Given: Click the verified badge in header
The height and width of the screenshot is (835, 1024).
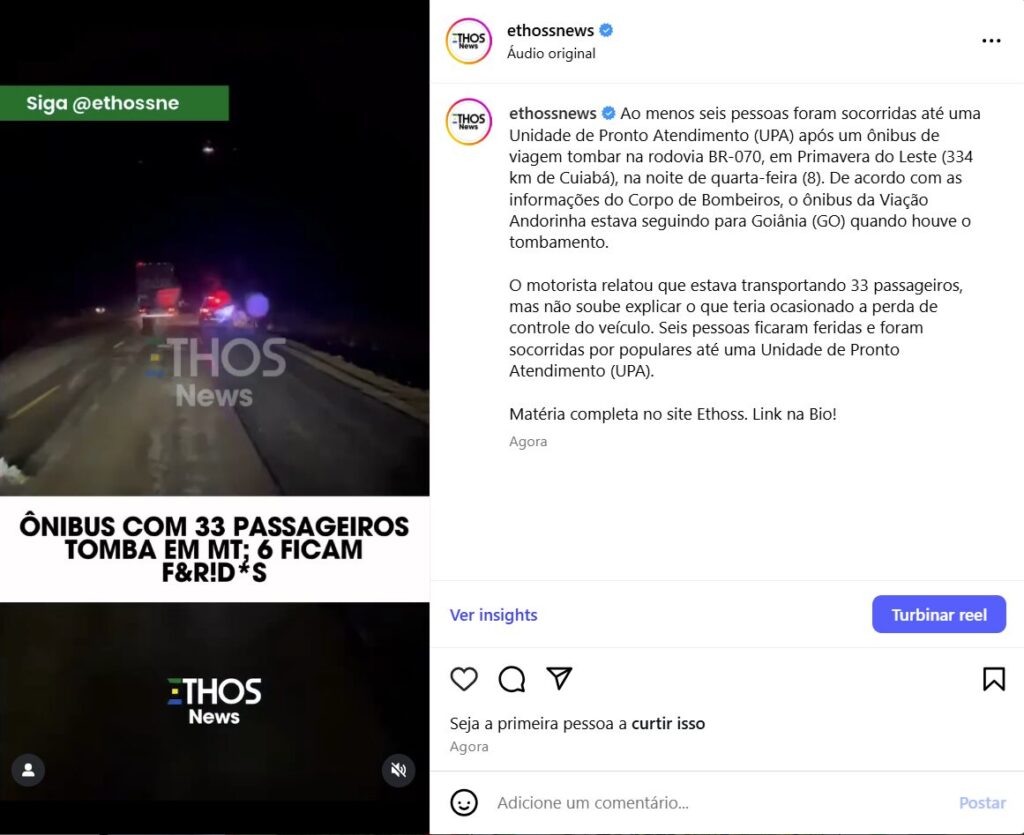Looking at the screenshot, I should tap(606, 30).
